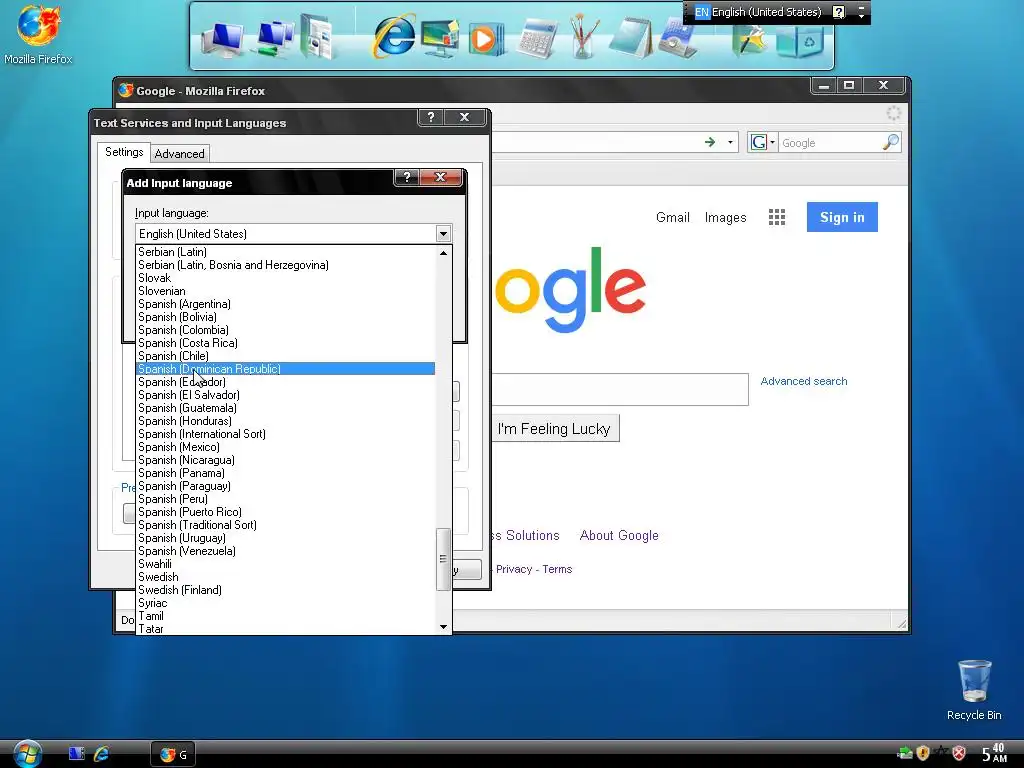Click the Google Sign in button

842,217
